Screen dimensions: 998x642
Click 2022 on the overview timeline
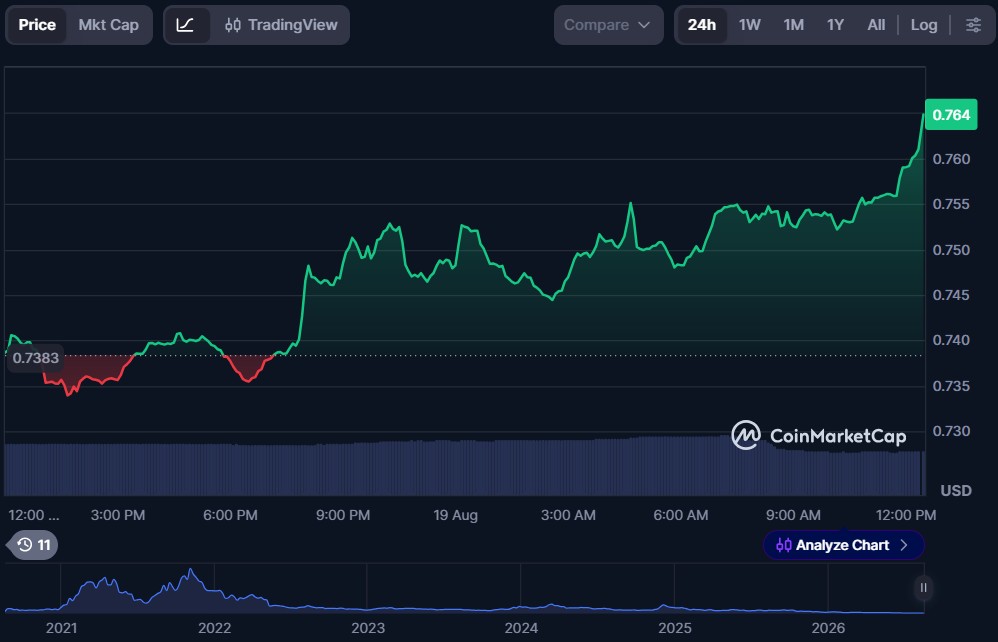(x=214, y=628)
